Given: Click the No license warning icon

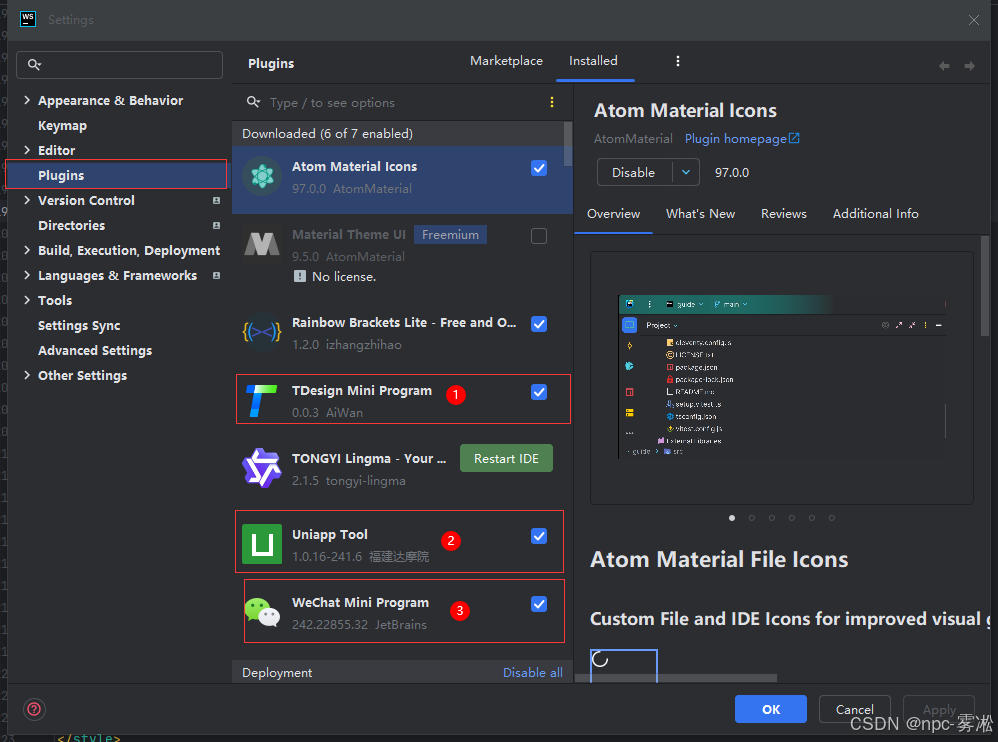Looking at the screenshot, I should pyautogui.click(x=300, y=276).
